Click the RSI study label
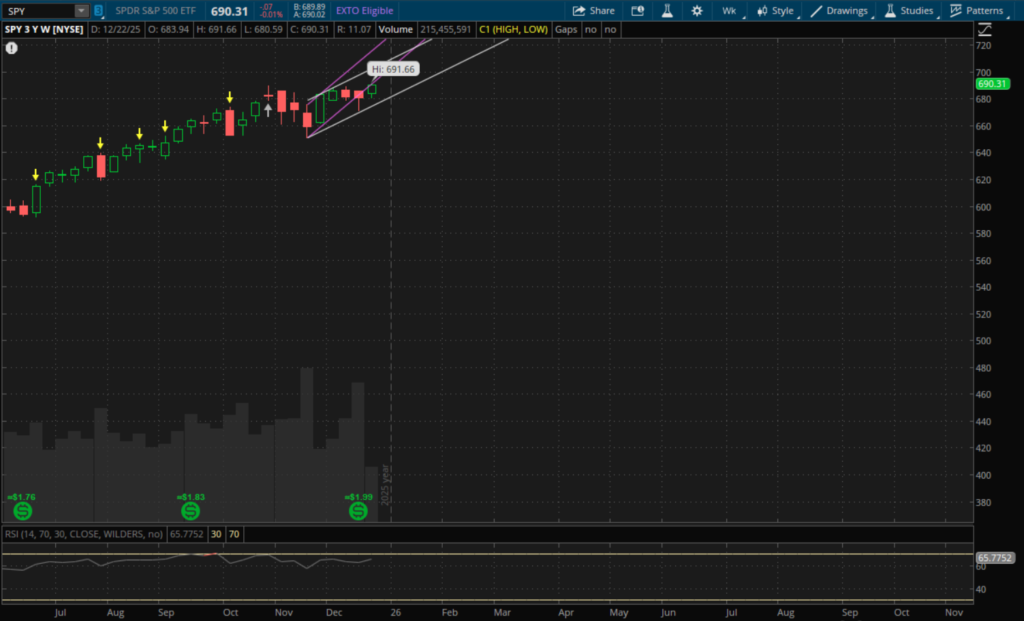The image size is (1024, 621). (82, 533)
